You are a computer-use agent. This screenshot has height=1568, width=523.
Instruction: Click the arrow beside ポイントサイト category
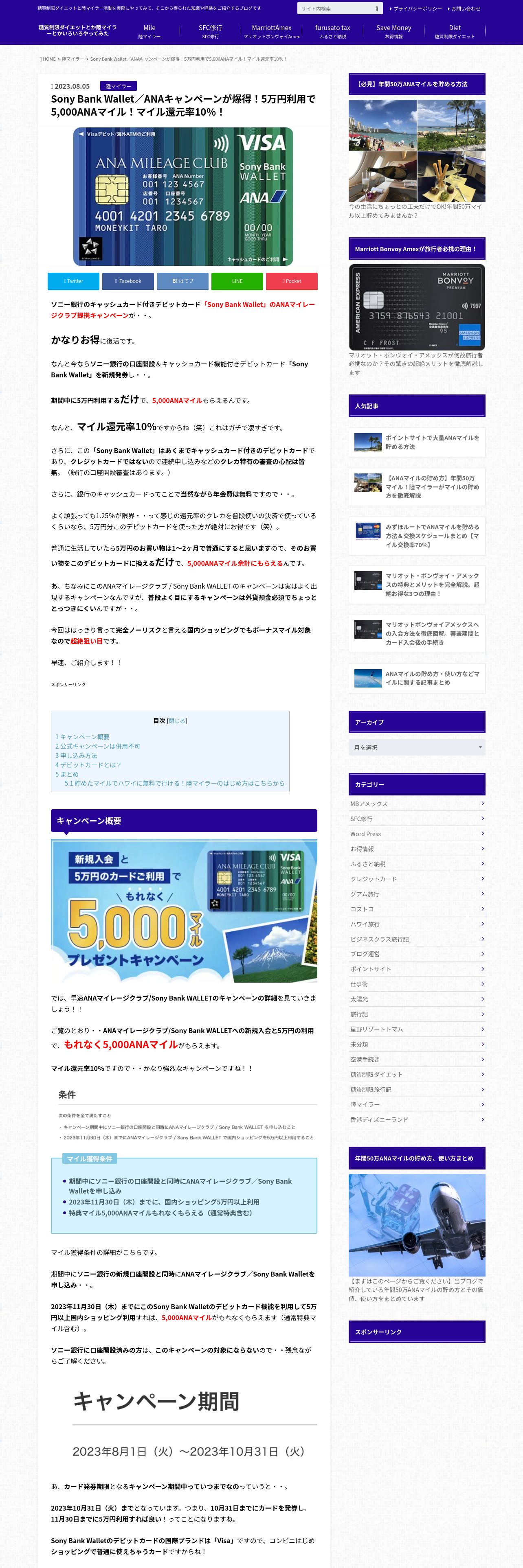click(x=482, y=969)
